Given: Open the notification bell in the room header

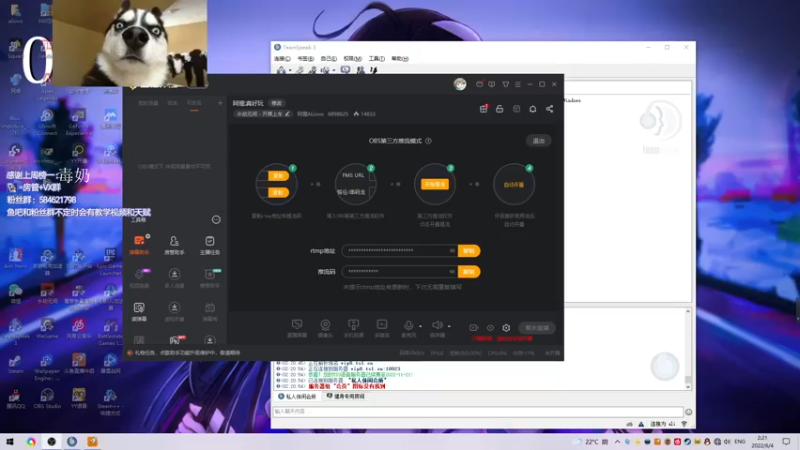Looking at the screenshot, I should (x=533, y=109).
